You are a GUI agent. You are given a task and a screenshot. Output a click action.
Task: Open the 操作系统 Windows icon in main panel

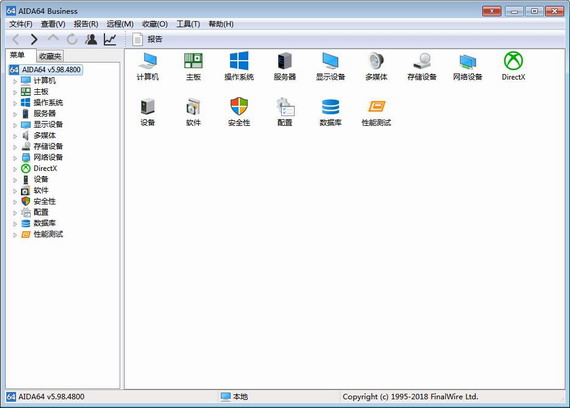point(239,66)
